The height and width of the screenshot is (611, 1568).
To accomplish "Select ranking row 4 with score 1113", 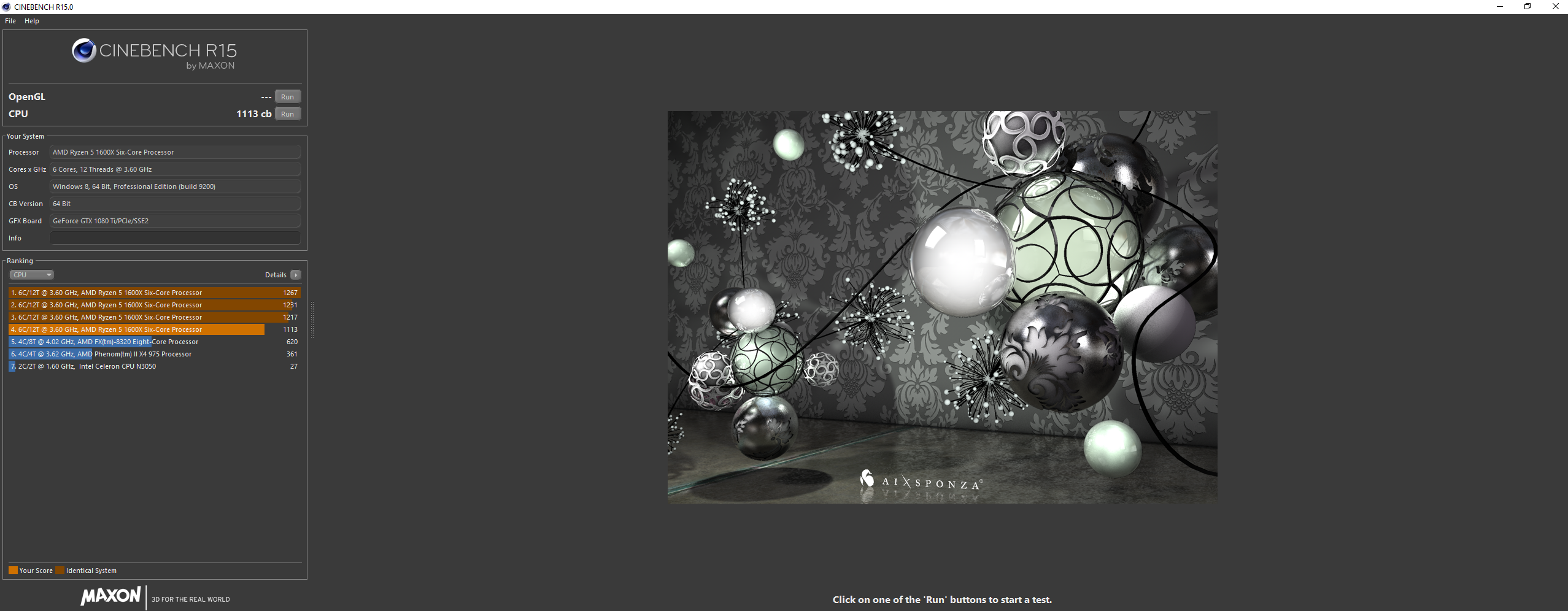I will (155, 329).
